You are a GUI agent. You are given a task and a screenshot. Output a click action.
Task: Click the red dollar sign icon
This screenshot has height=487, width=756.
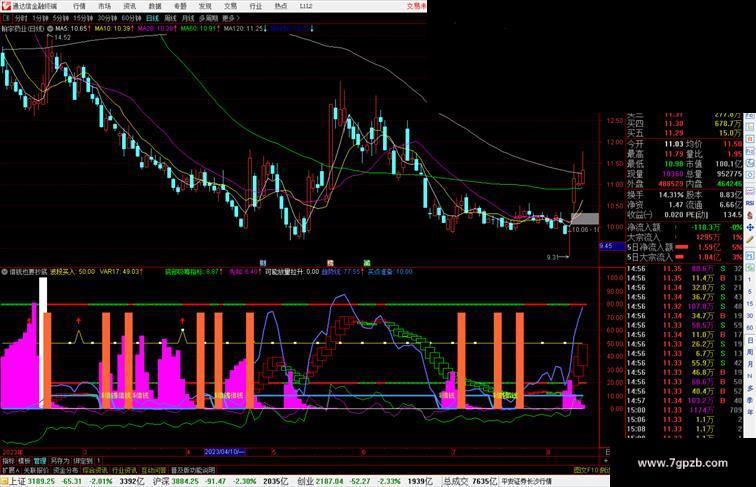click(x=750, y=215)
